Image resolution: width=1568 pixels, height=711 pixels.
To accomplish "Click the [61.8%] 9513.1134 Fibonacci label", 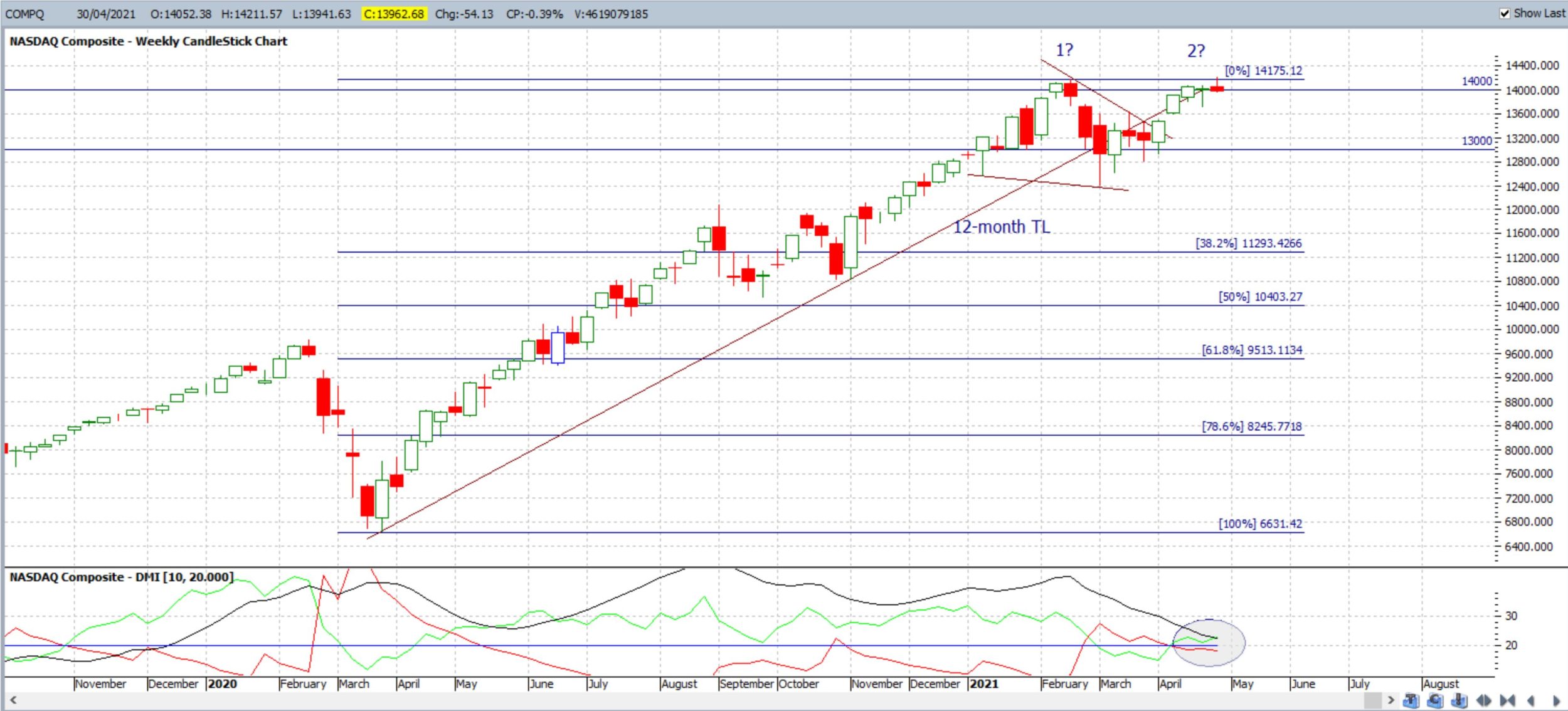I will coord(1252,350).
